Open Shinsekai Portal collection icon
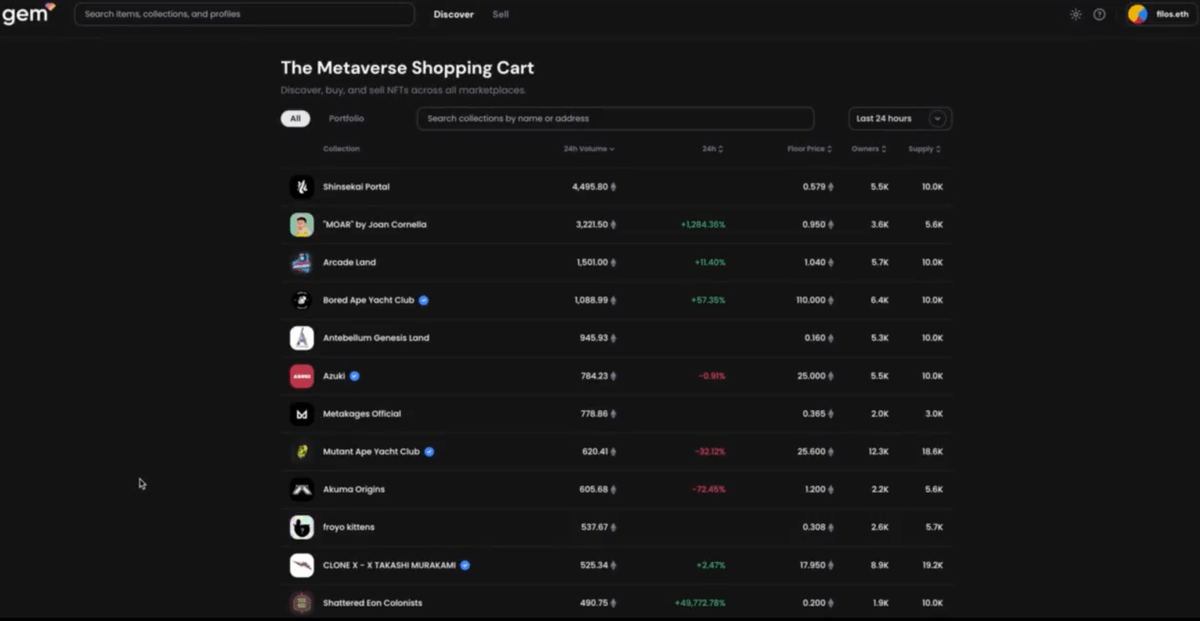 coord(302,187)
